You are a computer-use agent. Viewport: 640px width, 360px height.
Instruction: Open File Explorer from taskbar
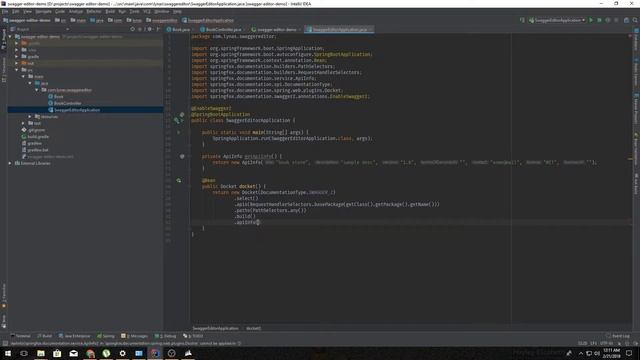(41, 353)
